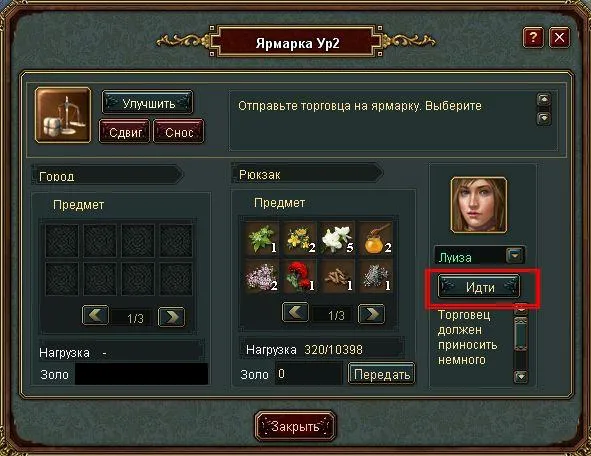The height and width of the screenshot is (456, 591).
Task: Advance to next city items page
Action: pos(171,317)
